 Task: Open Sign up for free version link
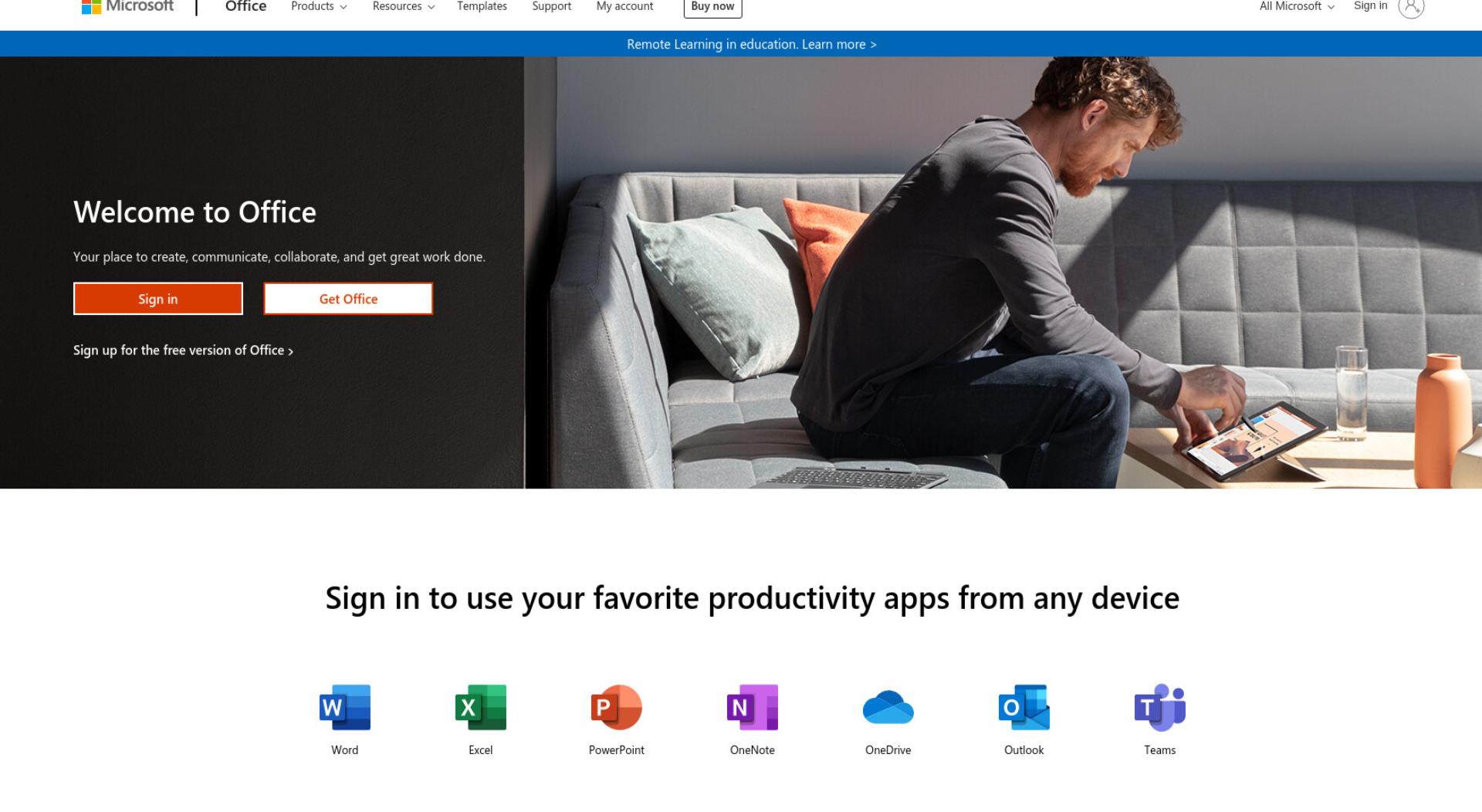point(183,350)
